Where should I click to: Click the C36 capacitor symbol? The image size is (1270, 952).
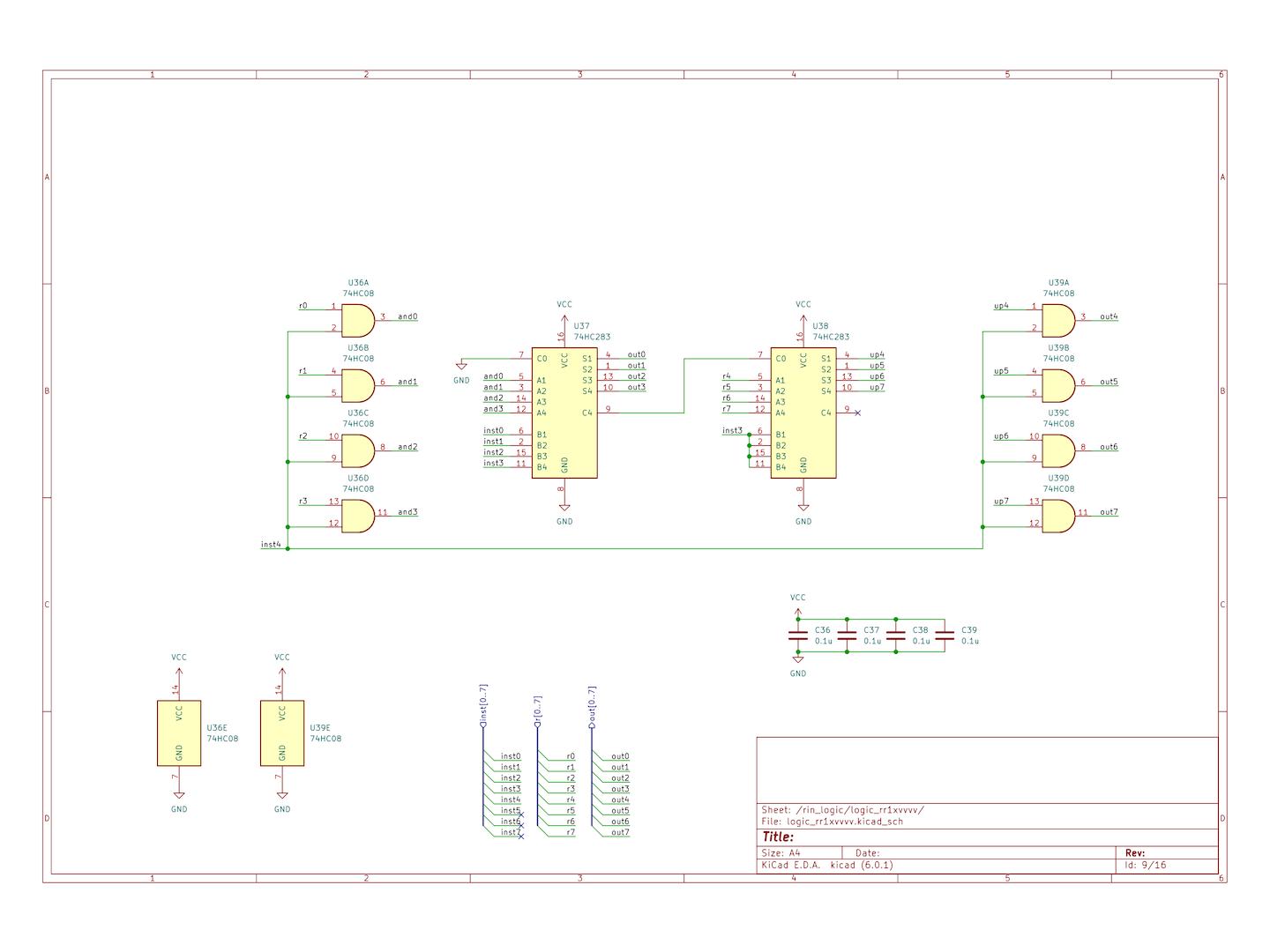pos(798,636)
